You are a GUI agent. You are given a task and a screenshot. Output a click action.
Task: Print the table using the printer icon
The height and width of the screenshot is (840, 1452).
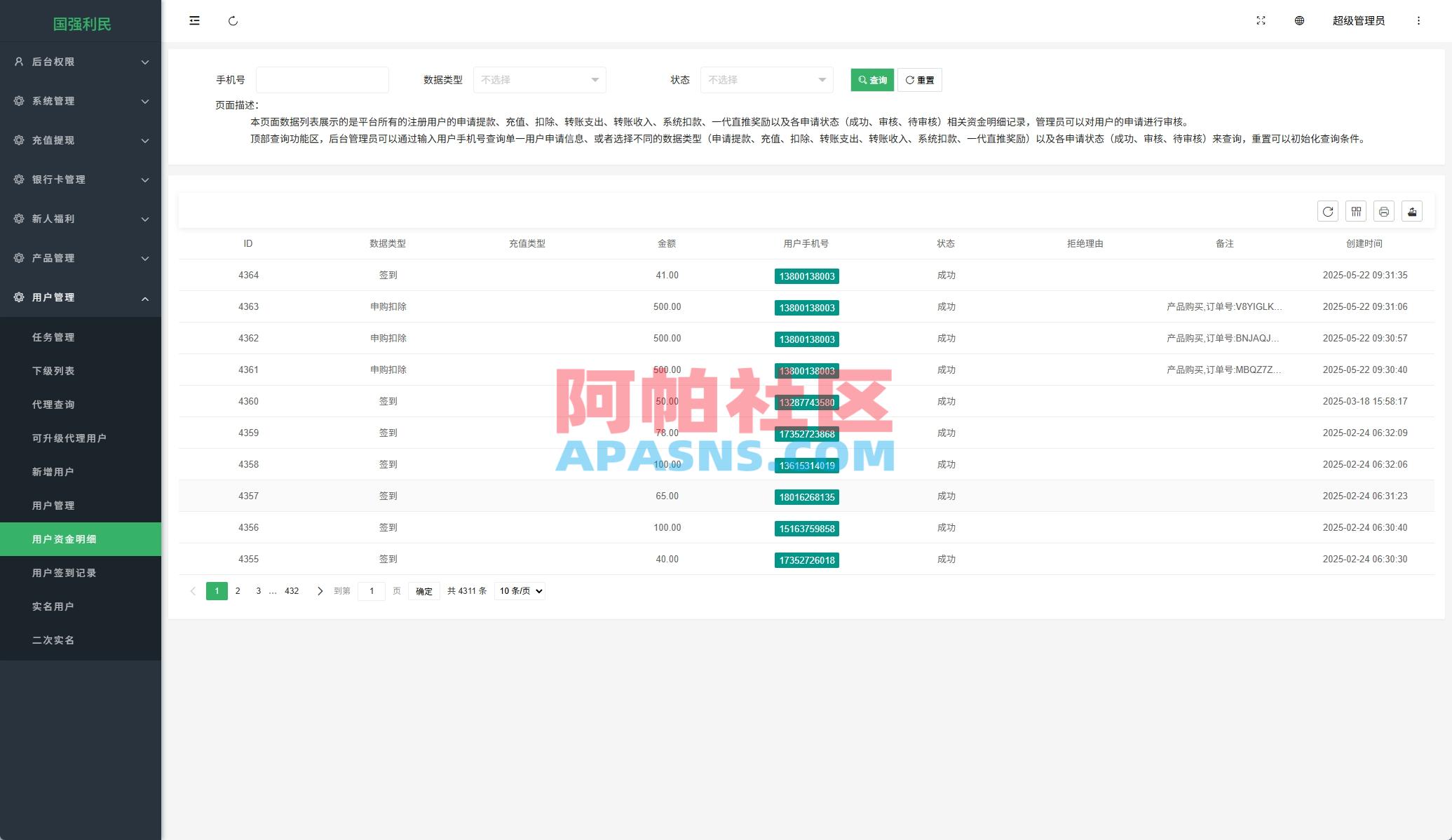(1383, 210)
